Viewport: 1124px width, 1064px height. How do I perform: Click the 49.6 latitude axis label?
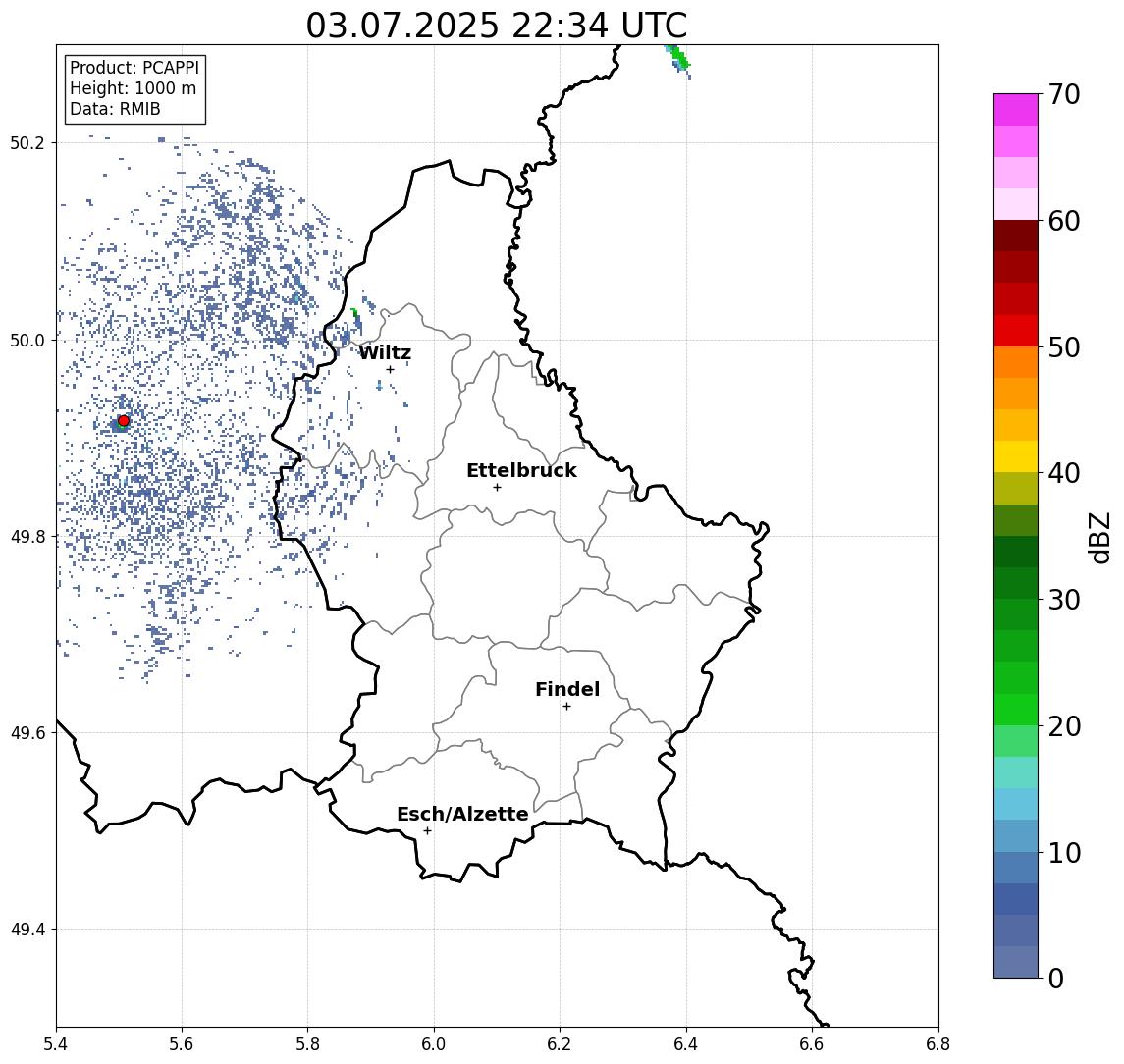[x=27, y=733]
